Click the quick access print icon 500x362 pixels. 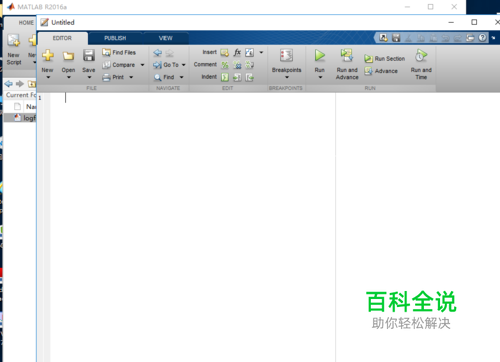click(x=470, y=38)
